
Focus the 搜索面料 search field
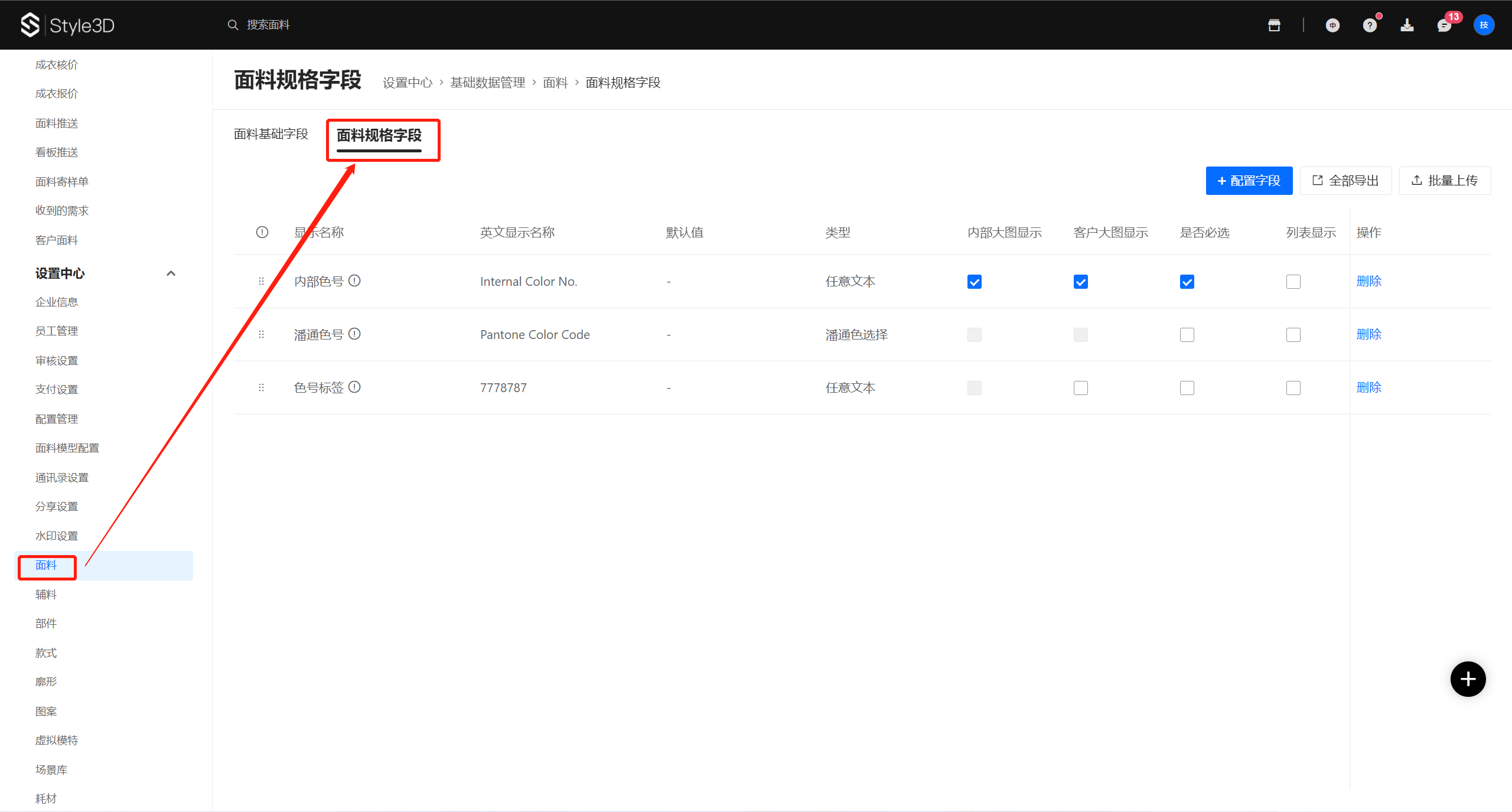268,25
